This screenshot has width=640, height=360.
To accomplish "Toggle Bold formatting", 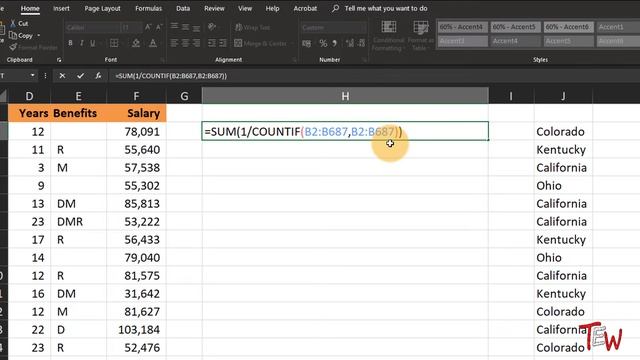I will (x=70, y=43).
